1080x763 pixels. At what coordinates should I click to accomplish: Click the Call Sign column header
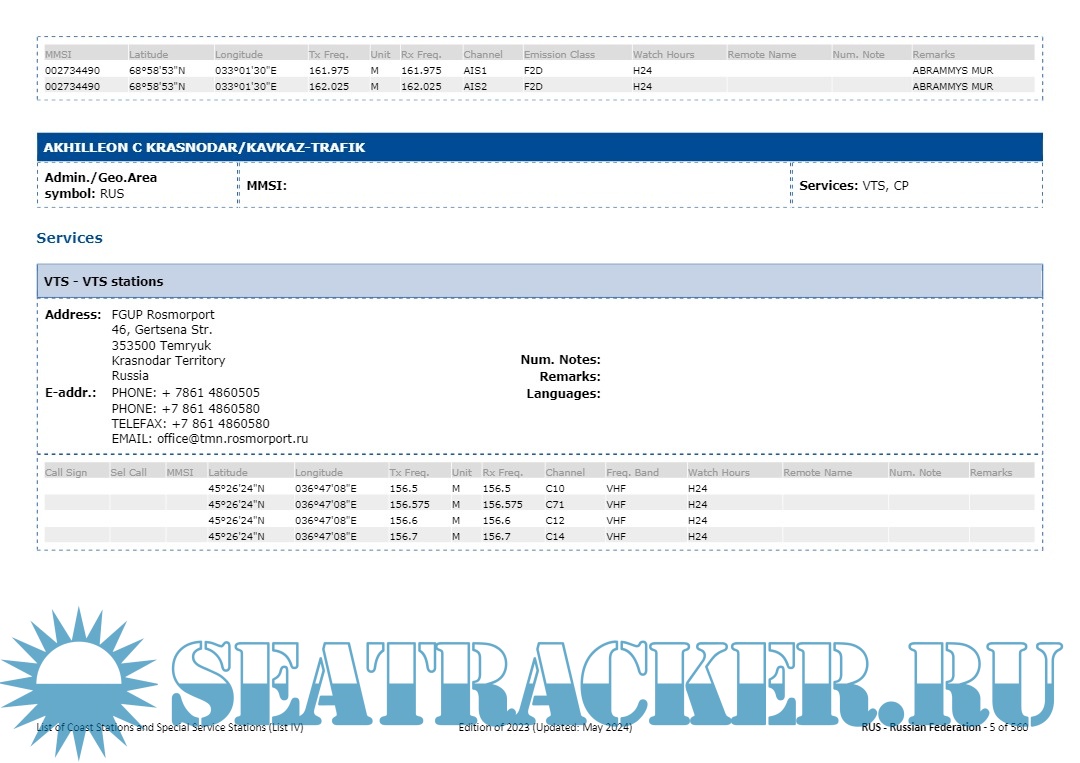click(66, 472)
